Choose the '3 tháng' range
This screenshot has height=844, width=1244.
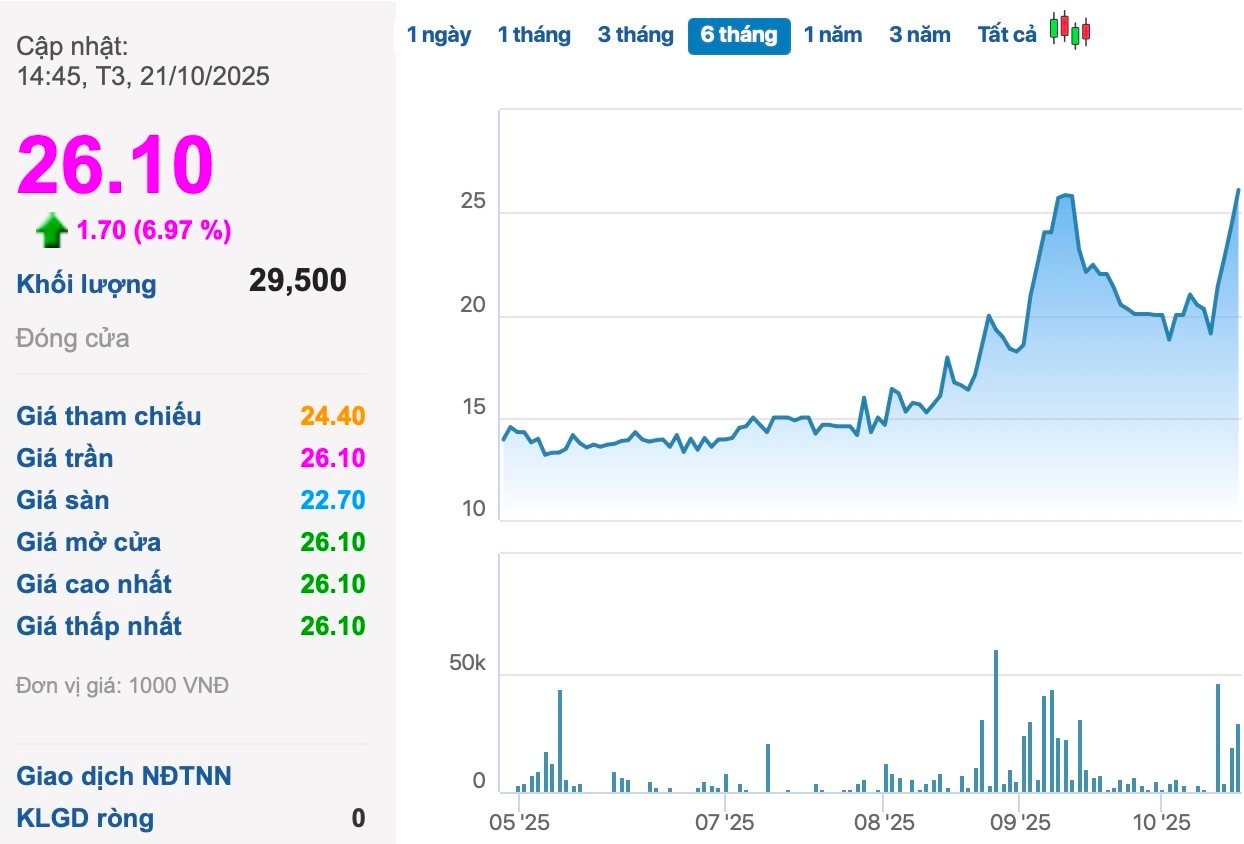pyautogui.click(x=636, y=35)
